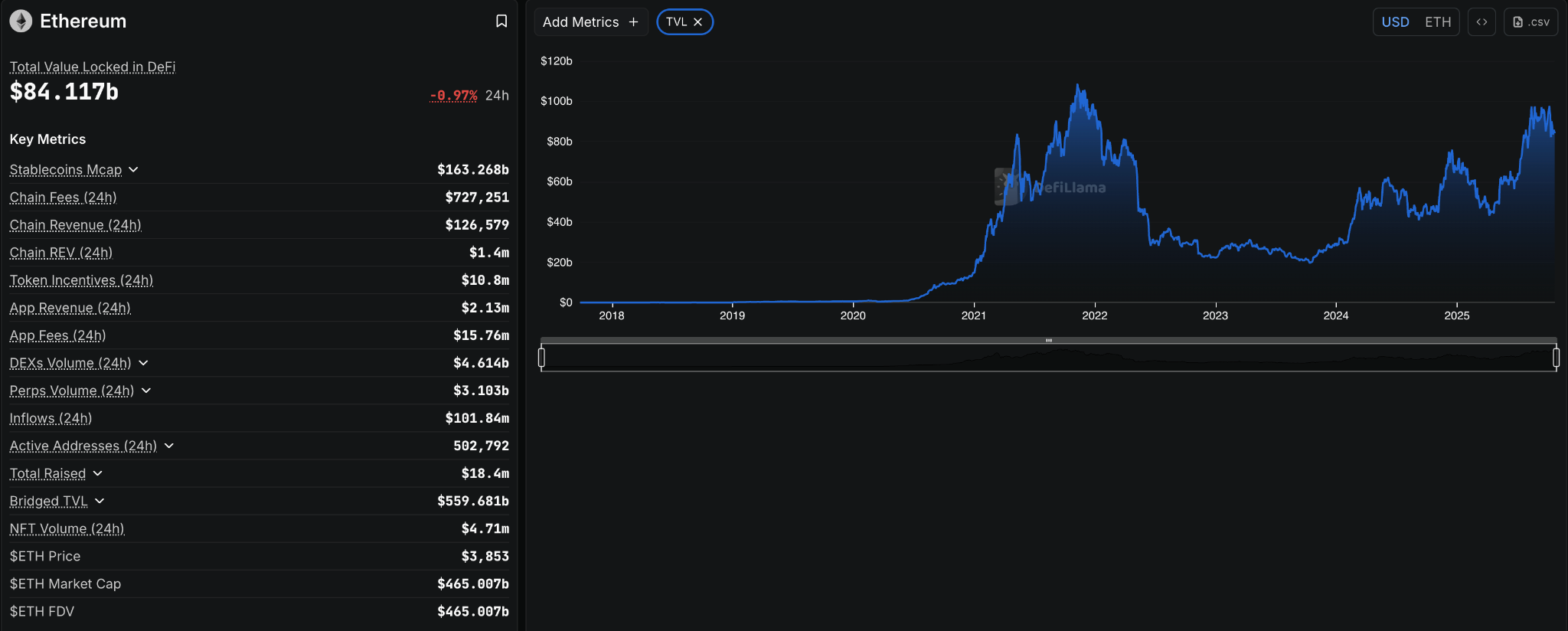The height and width of the screenshot is (631, 1568).
Task: Click the Key Metrics heading
Action: [47, 139]
